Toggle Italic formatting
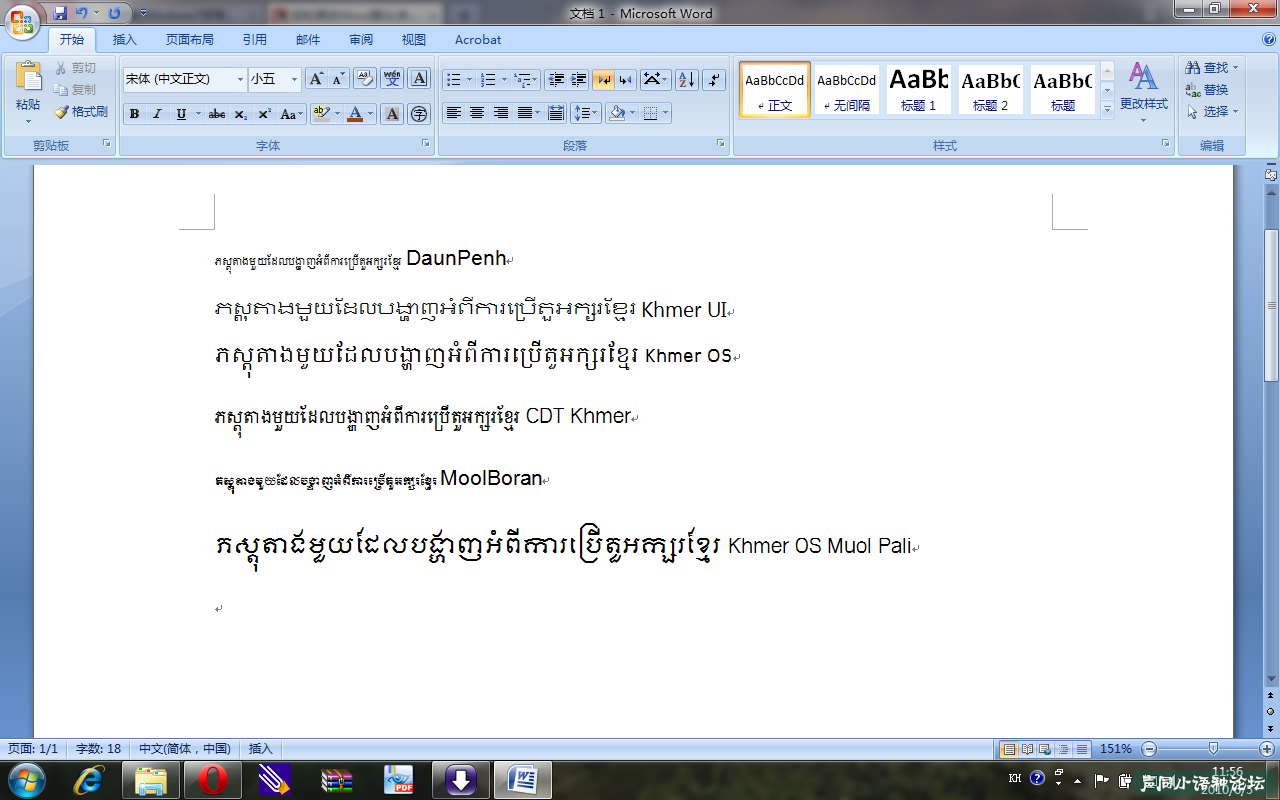Screen dimensions: 1280x800 (x=157, y=114)
